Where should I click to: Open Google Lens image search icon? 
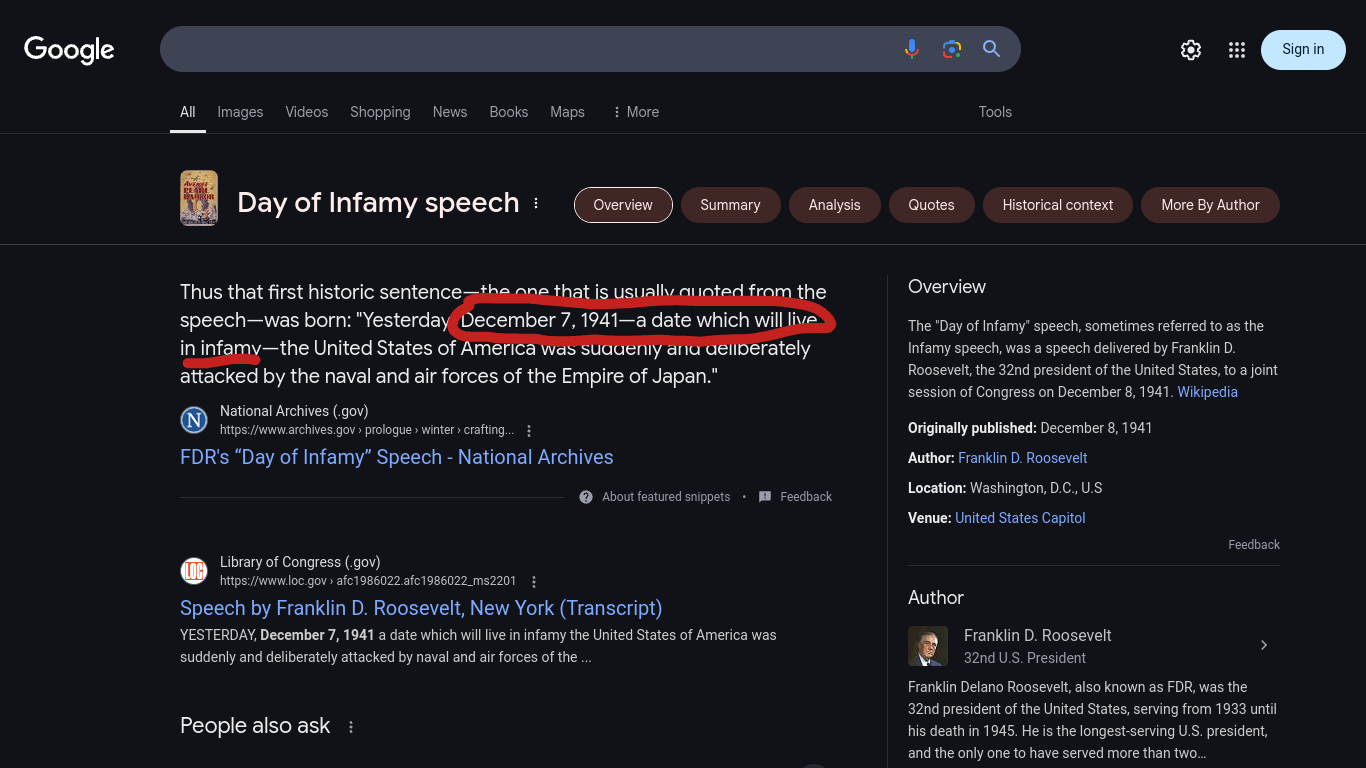[952, 49]
